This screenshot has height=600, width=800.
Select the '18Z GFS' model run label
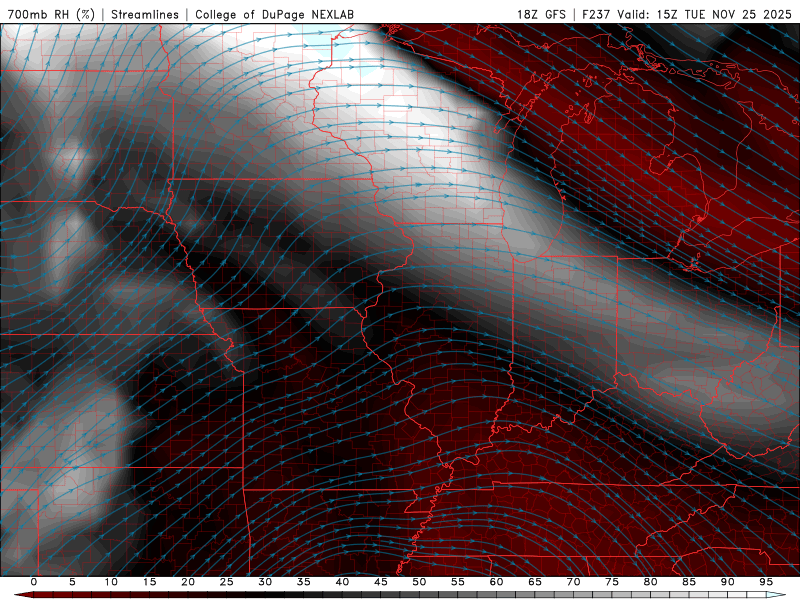(x=541, y=14)
